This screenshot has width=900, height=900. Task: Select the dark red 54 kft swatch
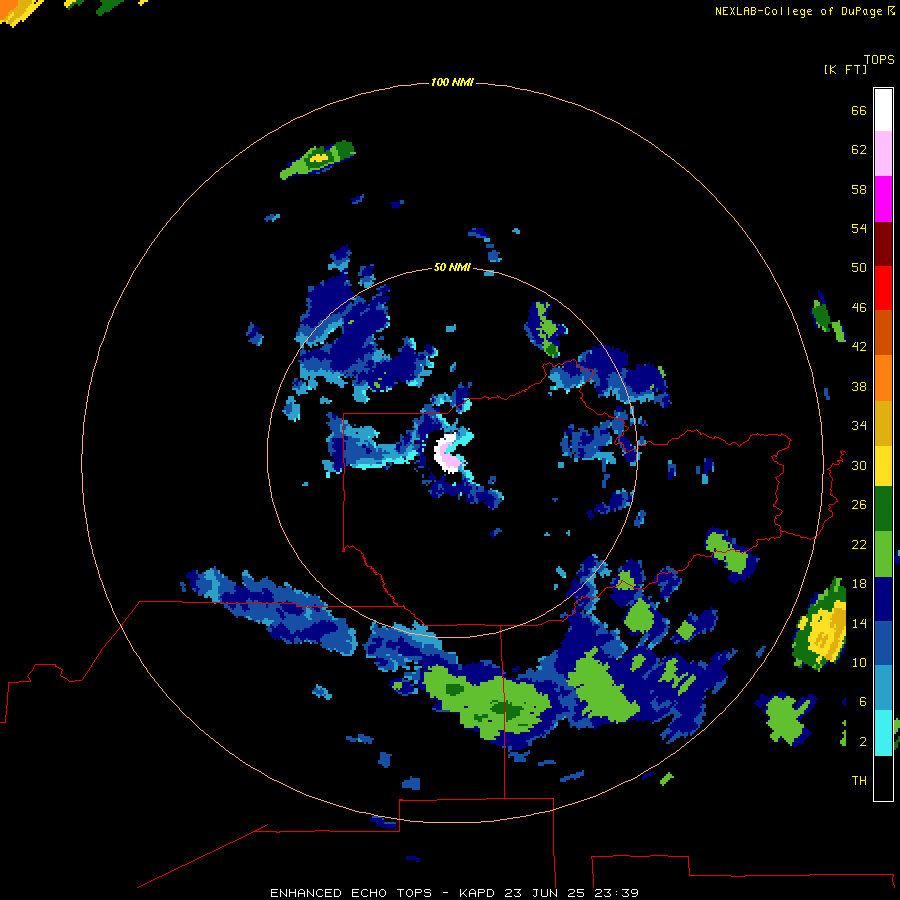tap(883, 243)
